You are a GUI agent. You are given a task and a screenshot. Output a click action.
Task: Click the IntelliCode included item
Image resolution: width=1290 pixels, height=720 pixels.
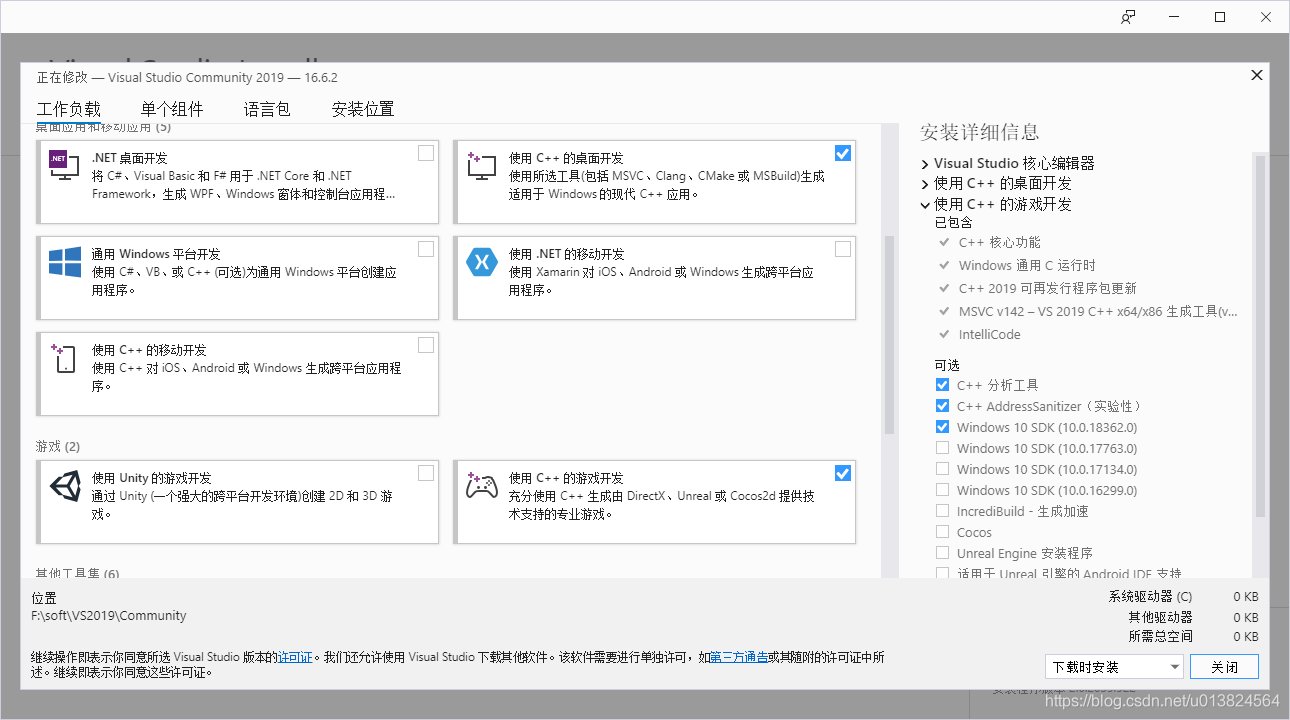coord(989,334)
